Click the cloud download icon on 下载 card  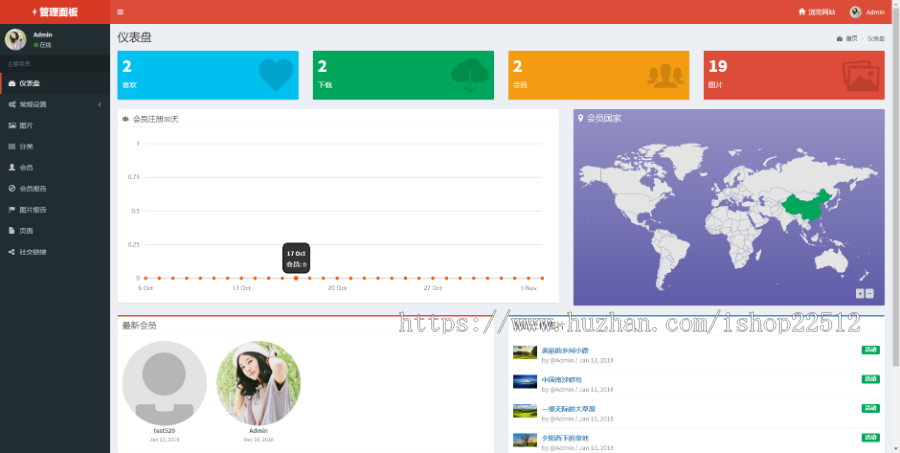click(470, 75)
